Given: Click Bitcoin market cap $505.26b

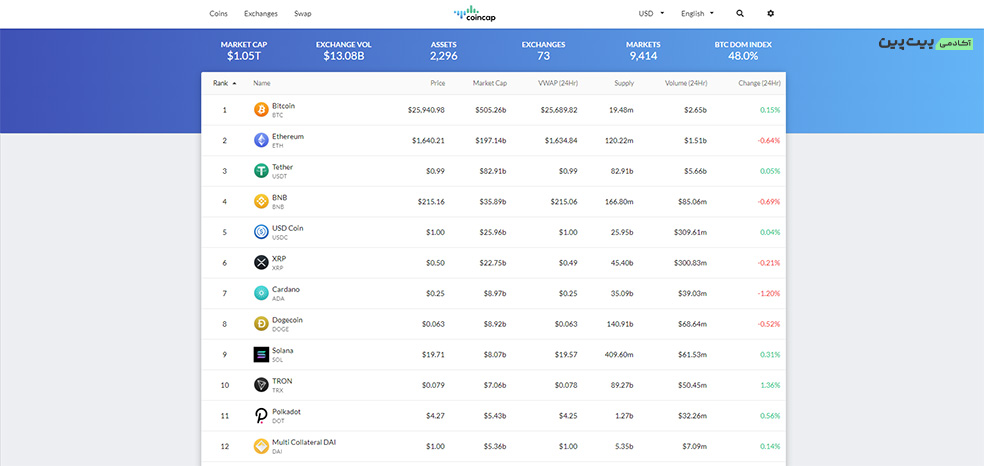Looking at the screenshot, I should (x=491, y=110).
